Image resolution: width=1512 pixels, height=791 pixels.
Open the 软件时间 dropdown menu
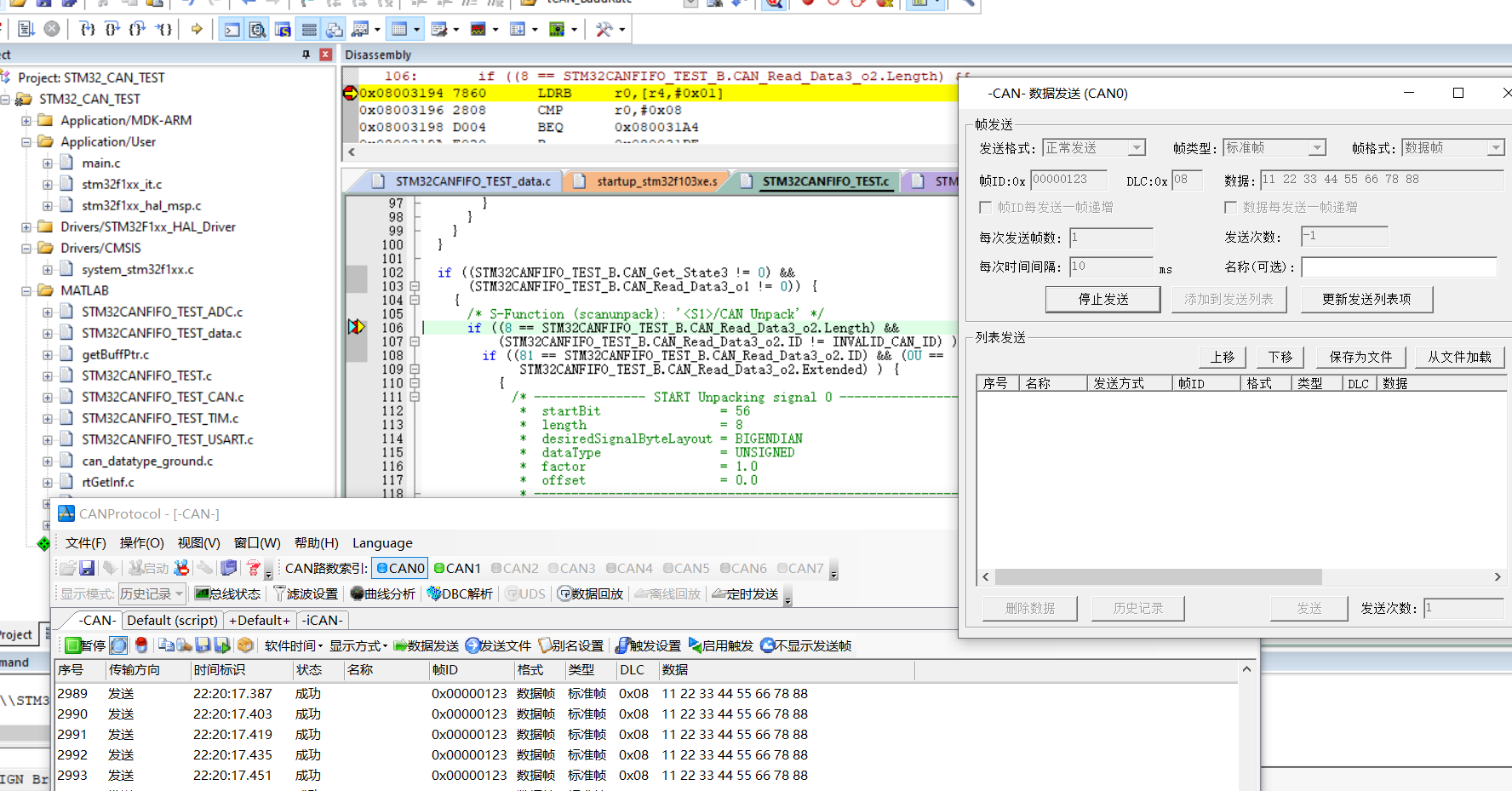[294, 645]
